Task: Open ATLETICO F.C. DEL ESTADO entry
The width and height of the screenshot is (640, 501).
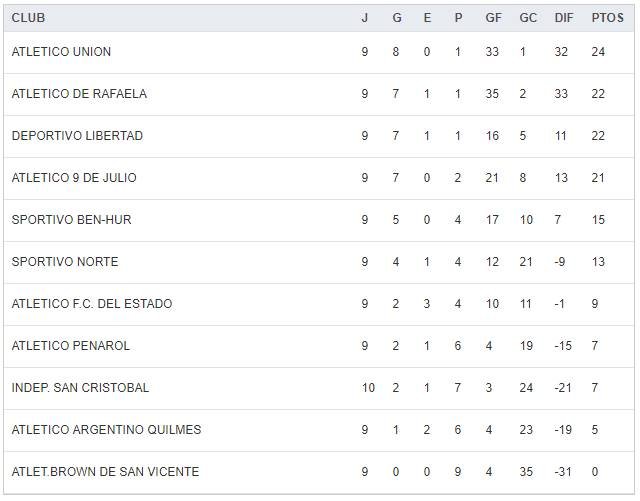Action: tap(92, 304)
